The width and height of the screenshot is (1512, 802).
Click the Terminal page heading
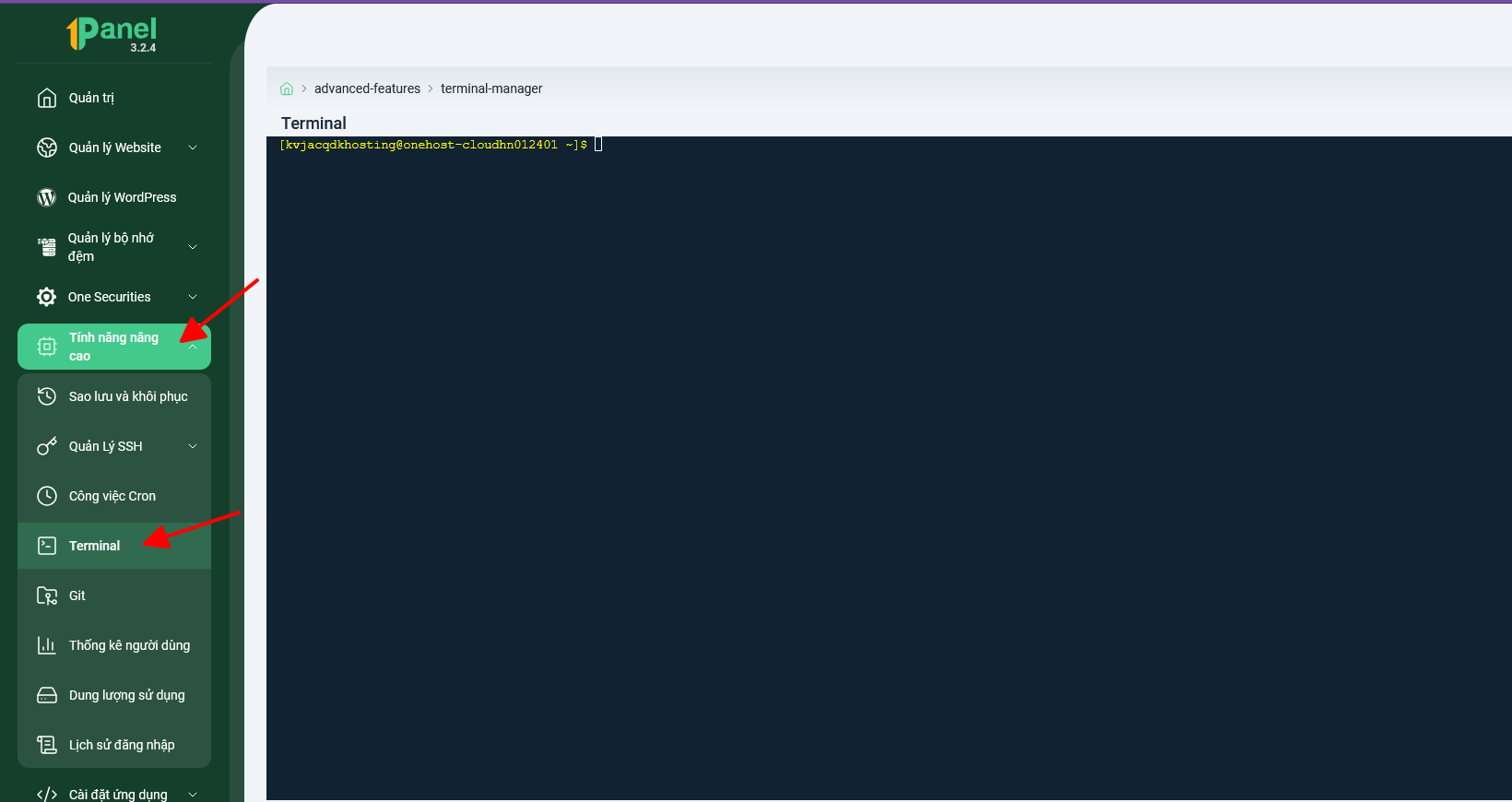point(313,124)
